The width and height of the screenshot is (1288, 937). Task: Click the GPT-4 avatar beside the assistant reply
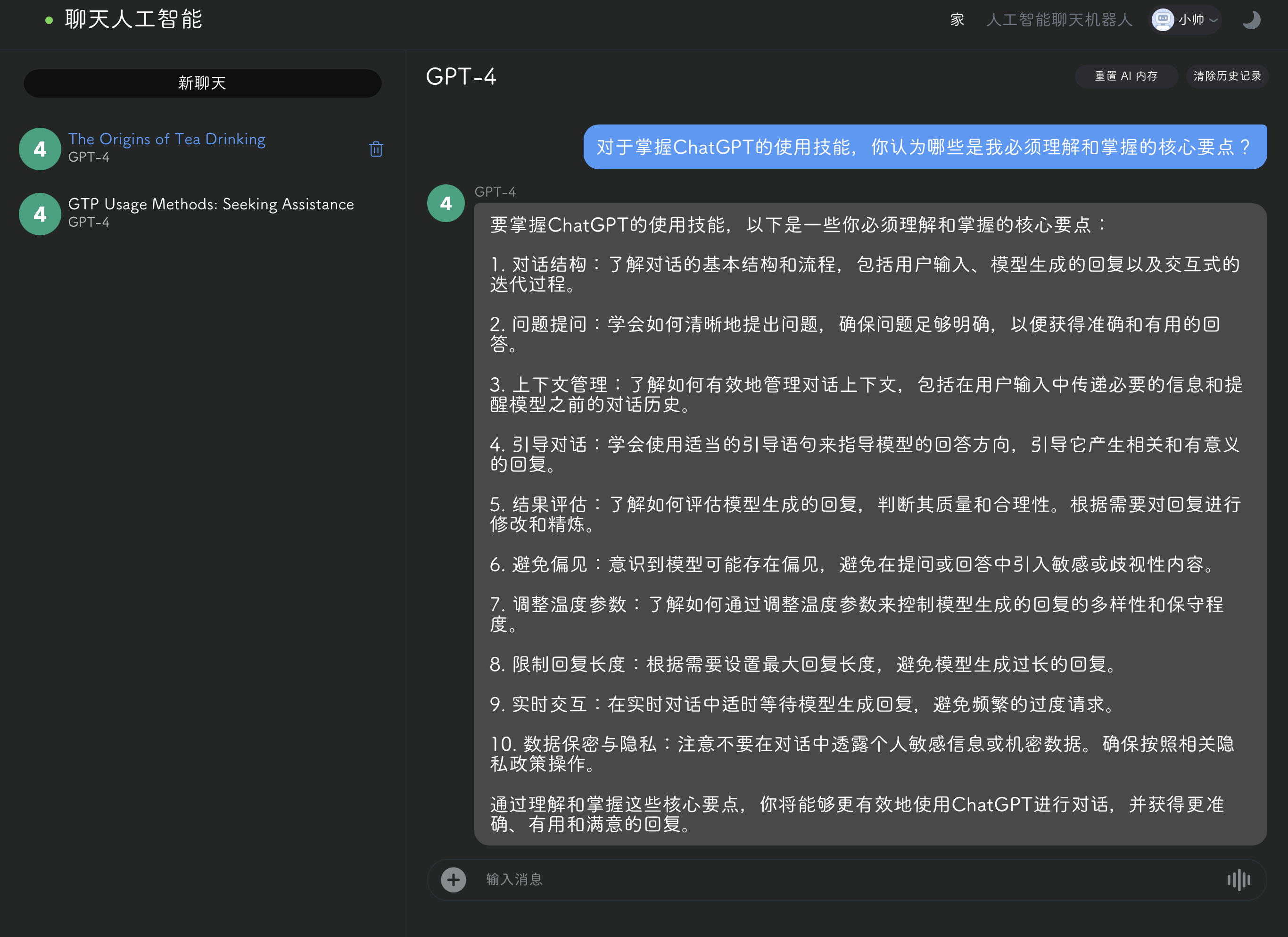[446, 203]
